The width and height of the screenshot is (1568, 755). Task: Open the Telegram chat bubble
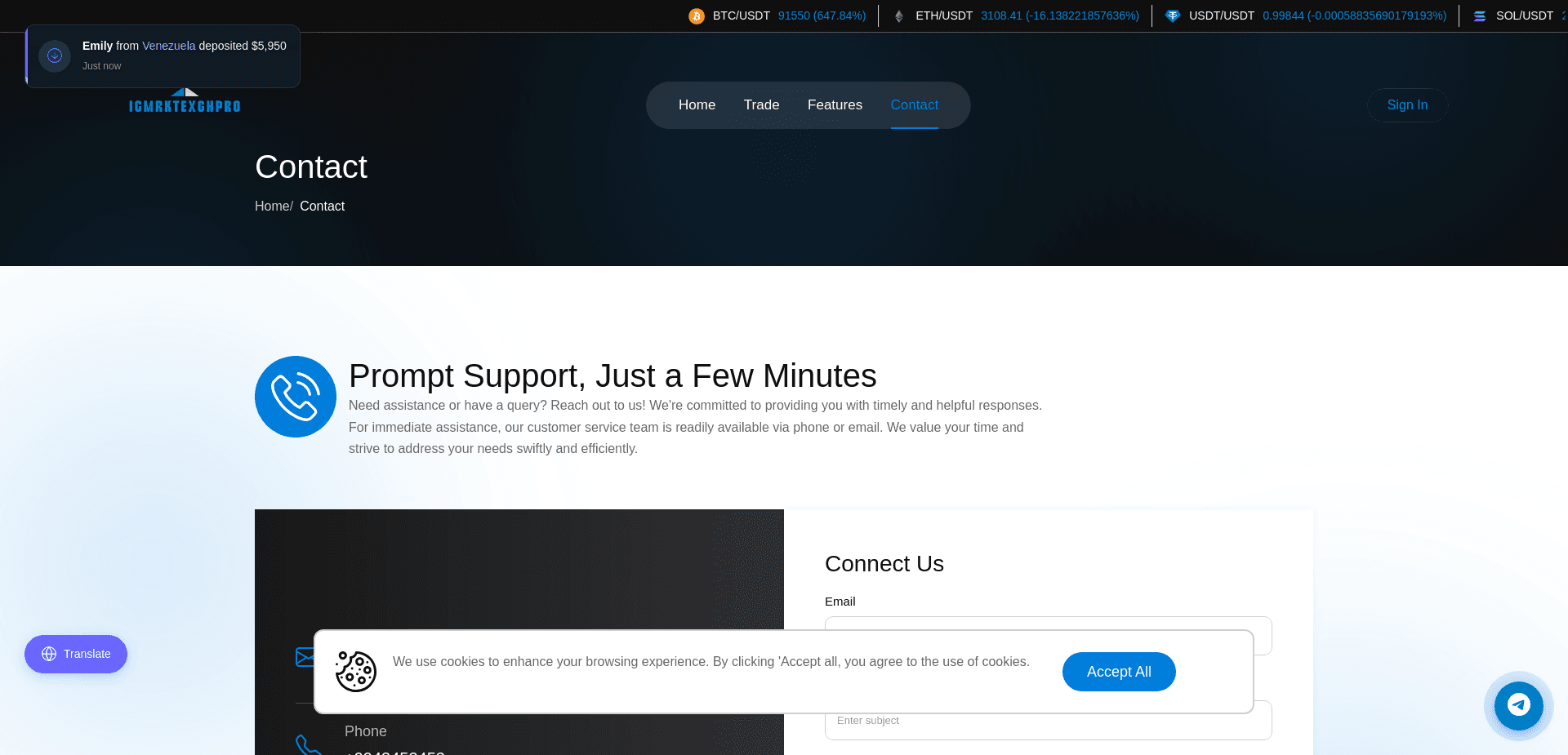pos(1518,705)
